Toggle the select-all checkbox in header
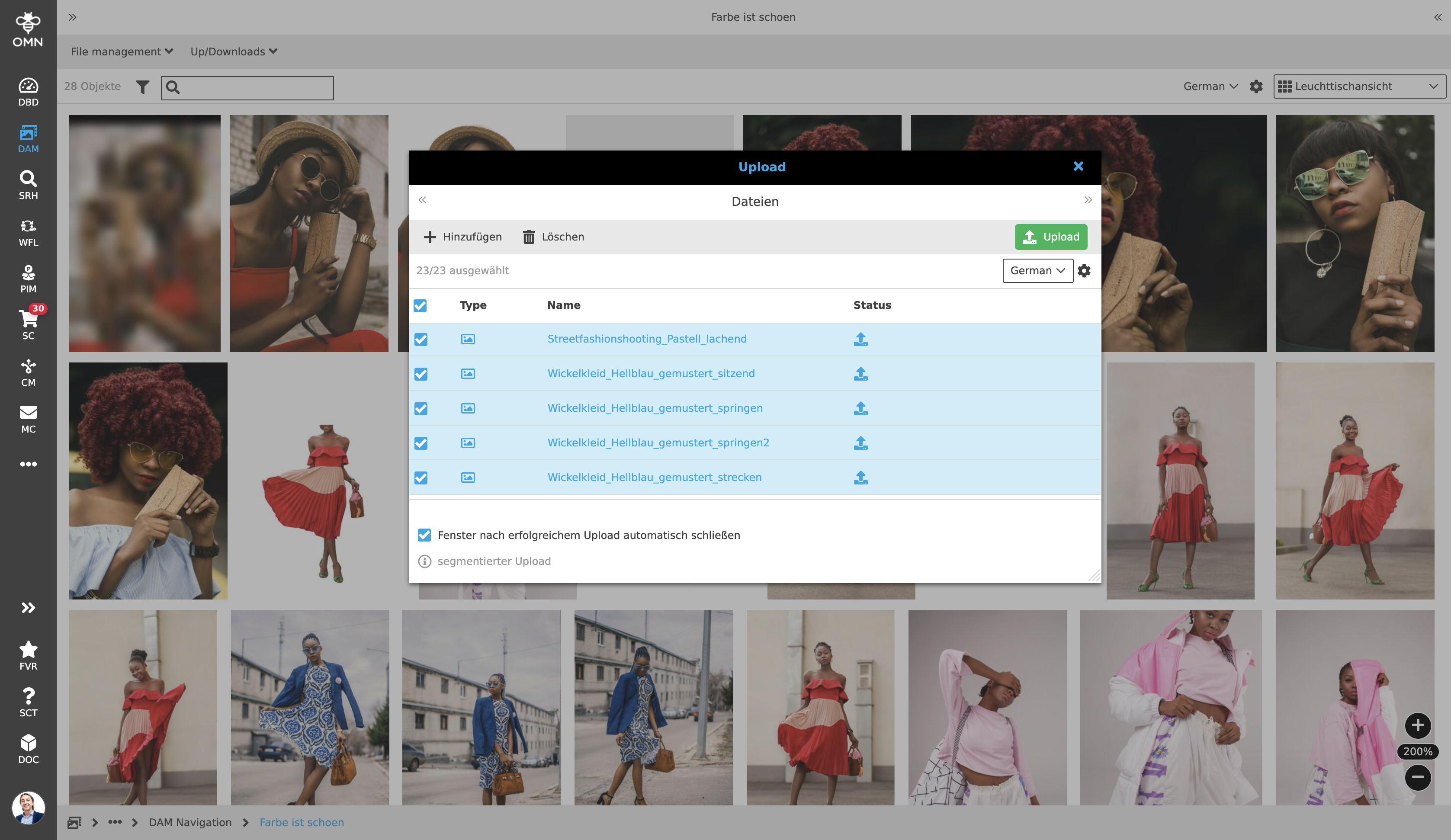Image resolution: width=1451 pixels, height=840 pixels. click(x=421, y=305)
